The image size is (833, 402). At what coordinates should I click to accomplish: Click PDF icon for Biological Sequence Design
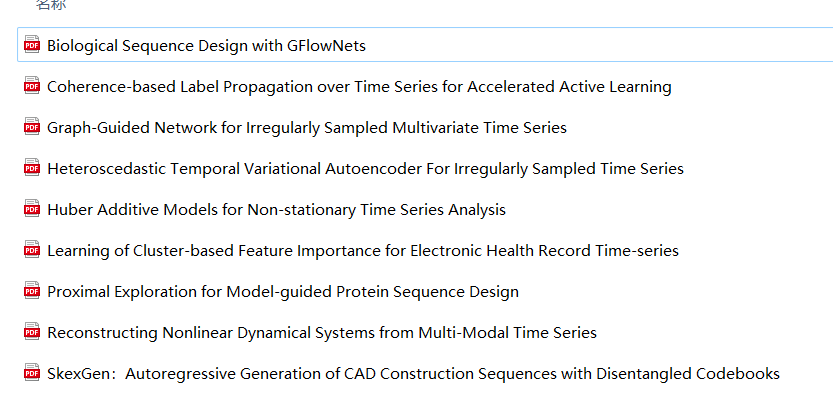(x=32, y=45)
